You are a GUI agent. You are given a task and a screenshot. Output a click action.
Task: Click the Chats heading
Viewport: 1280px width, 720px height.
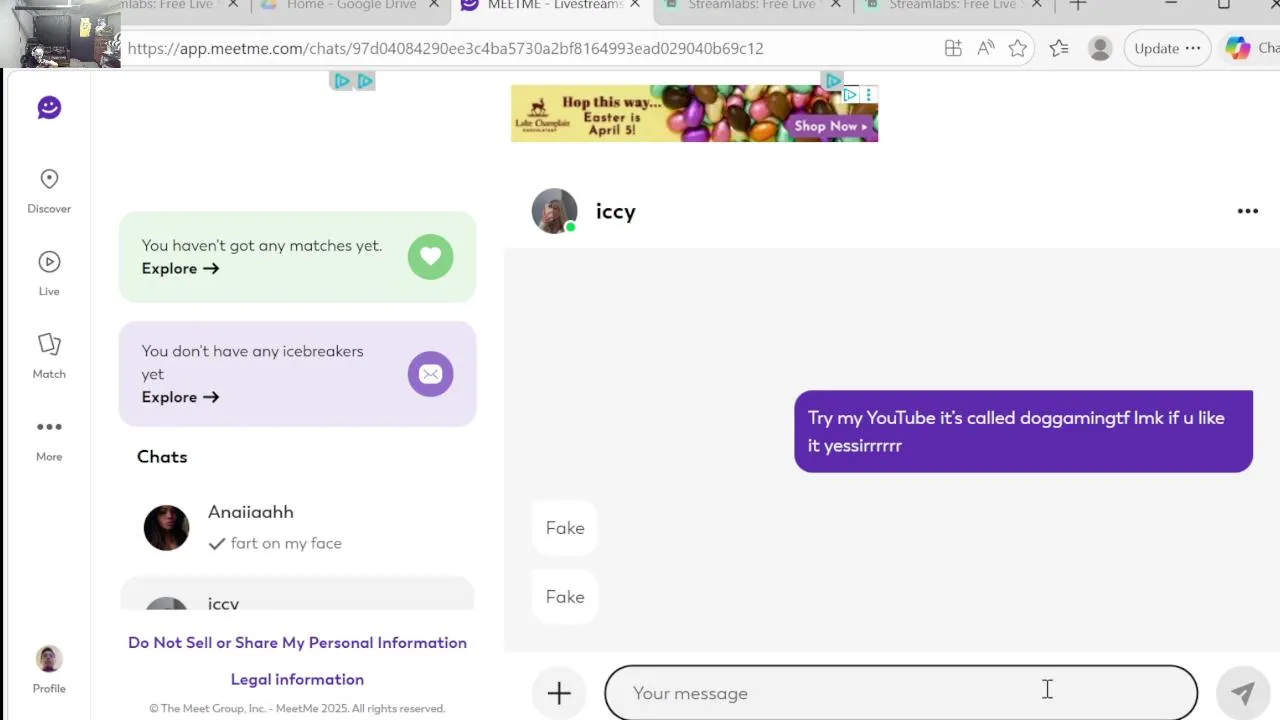pyautogui.click(x=162, y=457)
